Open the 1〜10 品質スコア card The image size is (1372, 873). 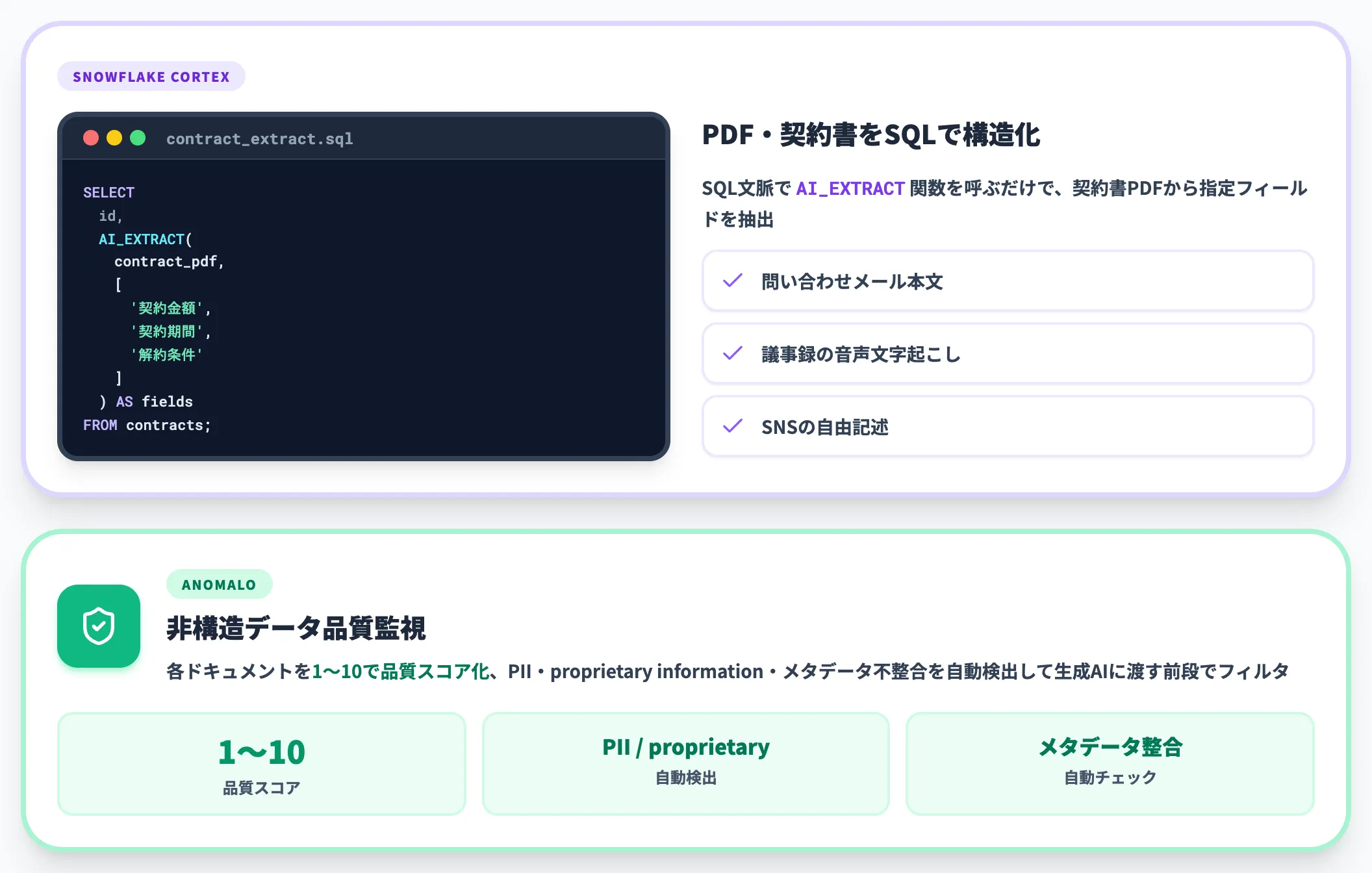pyautogui.click(x=262, y=764)
